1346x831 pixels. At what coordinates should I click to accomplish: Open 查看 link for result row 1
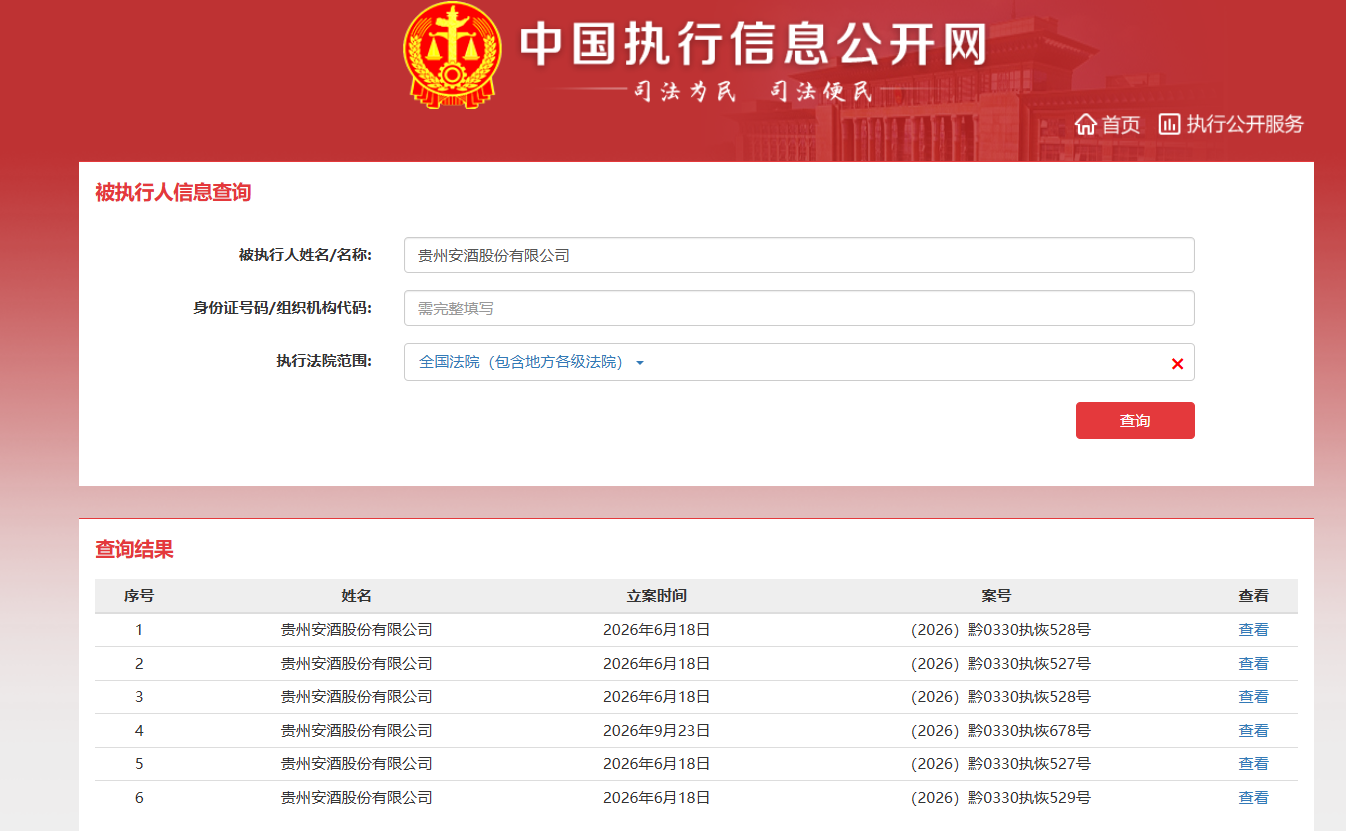[x=1253, y=630]
